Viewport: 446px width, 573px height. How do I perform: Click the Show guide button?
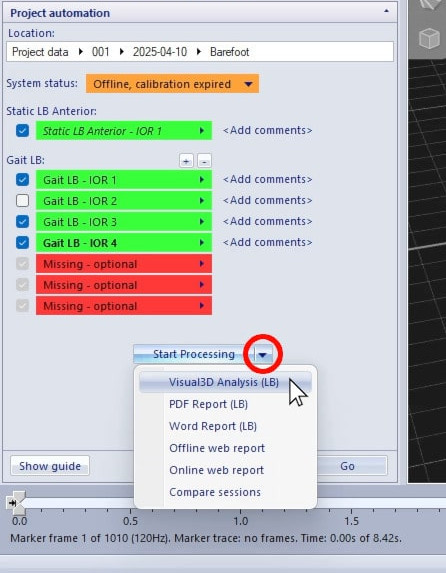50,466
